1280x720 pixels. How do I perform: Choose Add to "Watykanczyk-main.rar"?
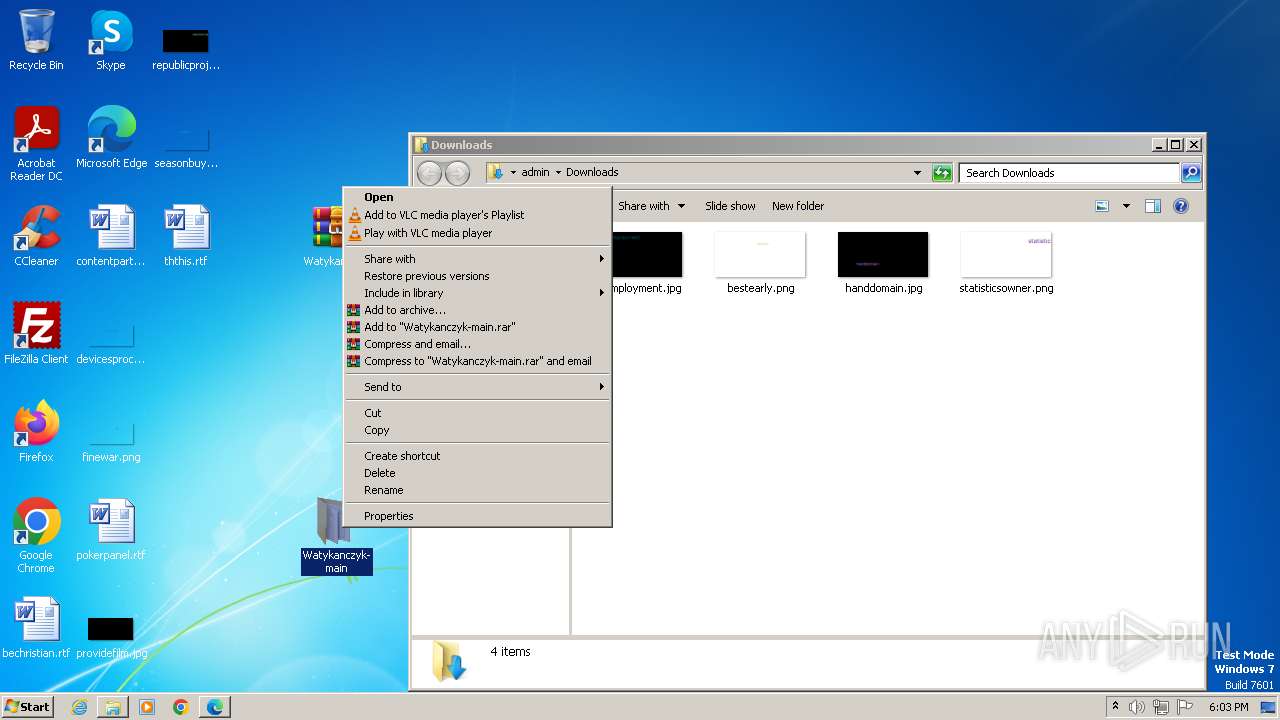(478, 327)
